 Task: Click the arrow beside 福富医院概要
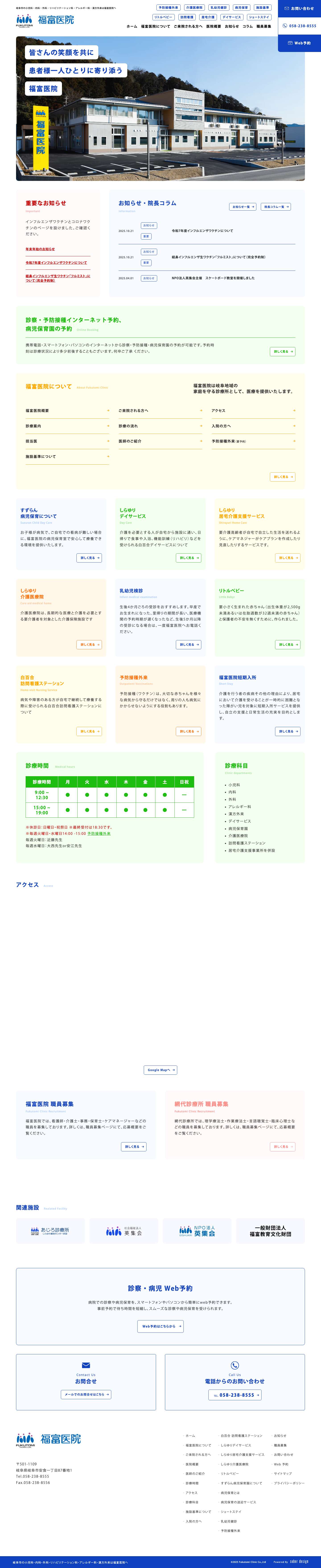[108, 410]
